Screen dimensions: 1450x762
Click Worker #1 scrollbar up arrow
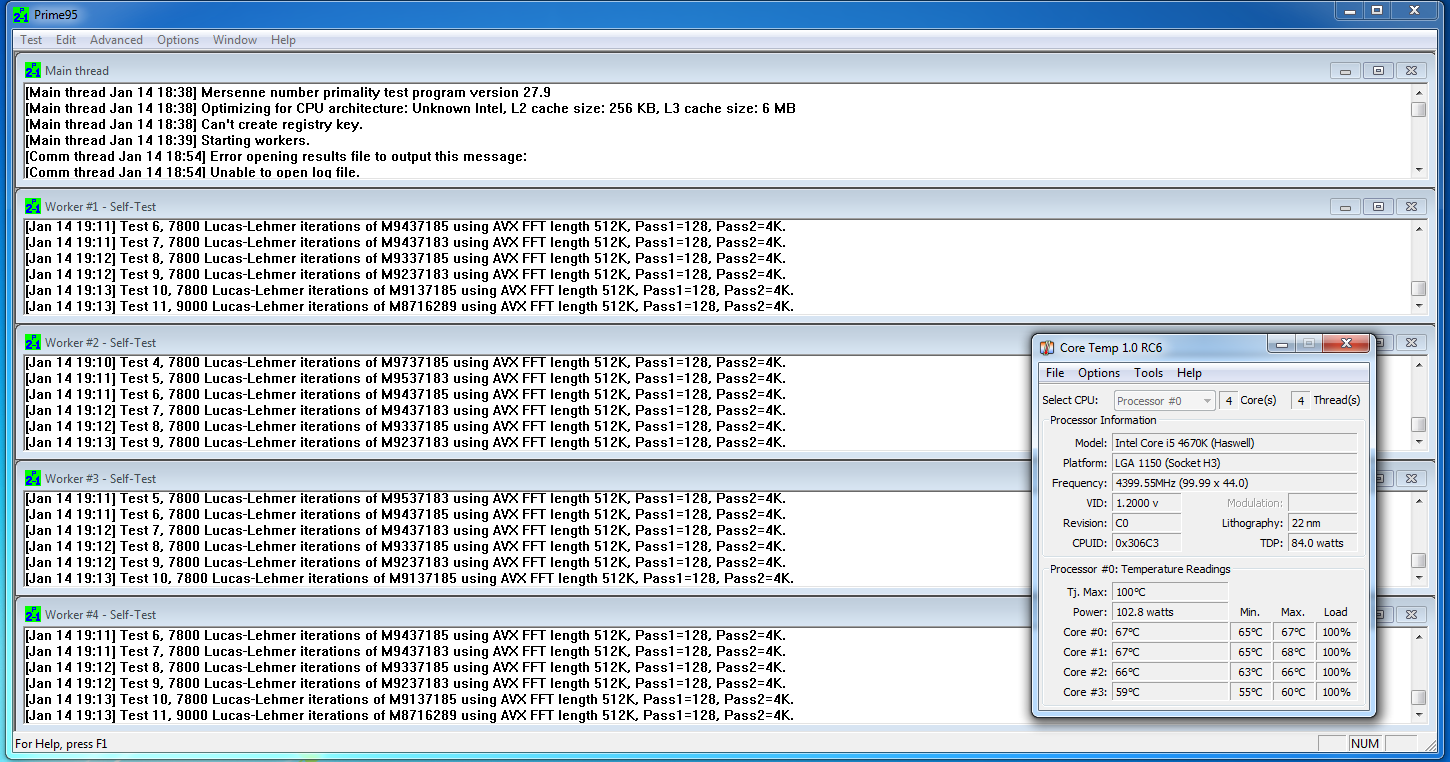(x=1418, y=227)
